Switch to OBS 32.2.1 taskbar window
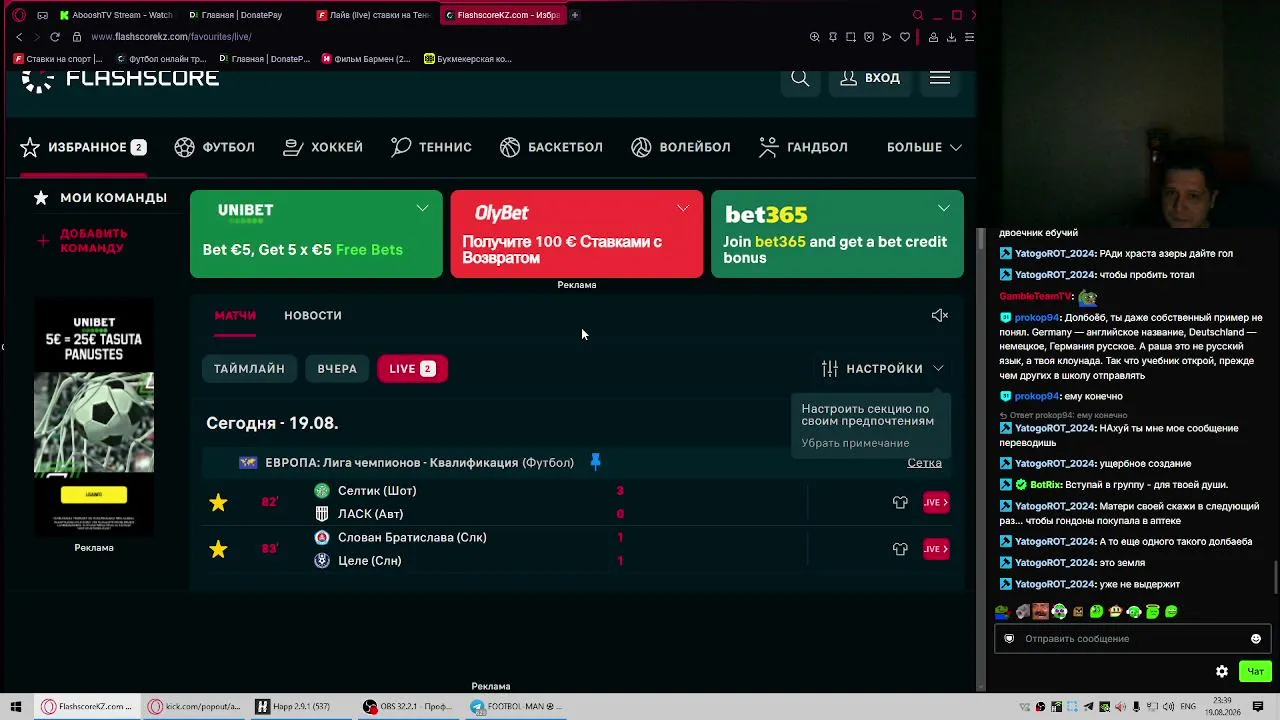The width and height of the screenshot is (1280, 720). pyautogui.click(x=408, y=707)
